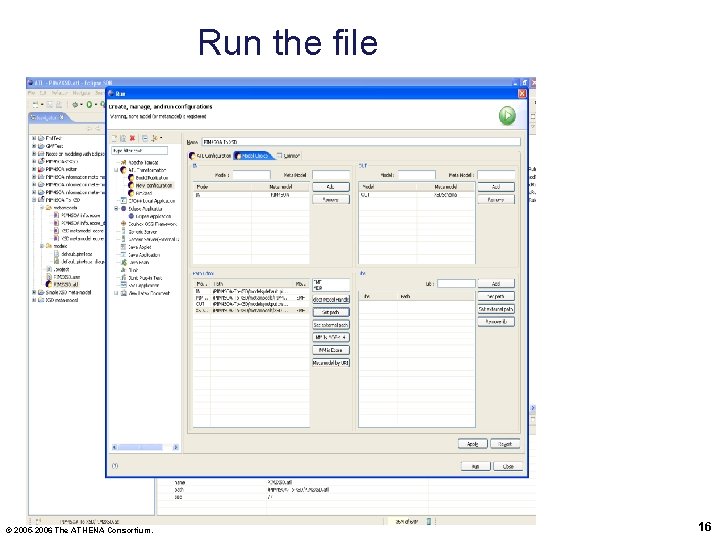Click the configuration Name input field

(361, 141)
